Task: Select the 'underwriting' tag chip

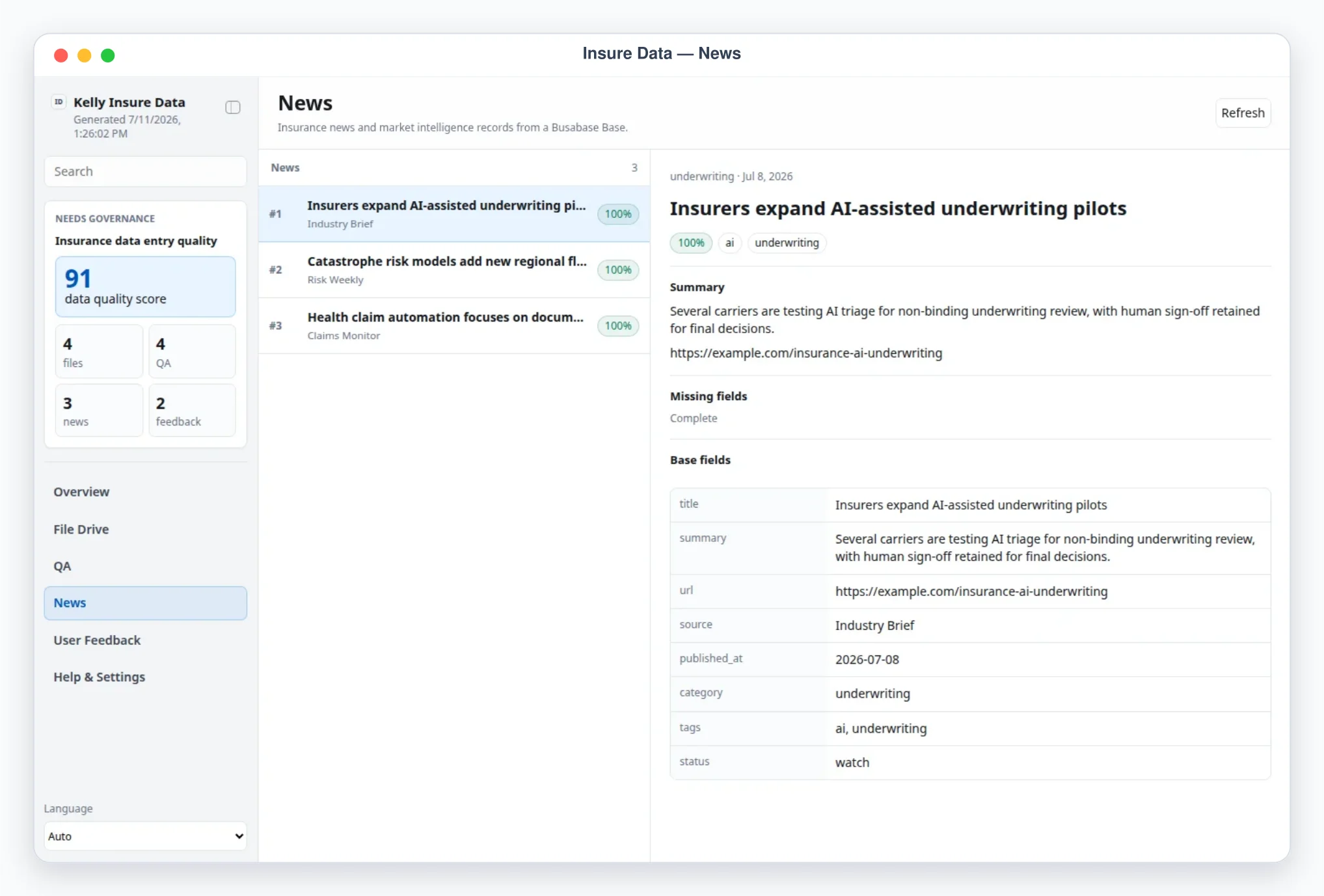Action: pyautogui.click(x=787, y=243)
